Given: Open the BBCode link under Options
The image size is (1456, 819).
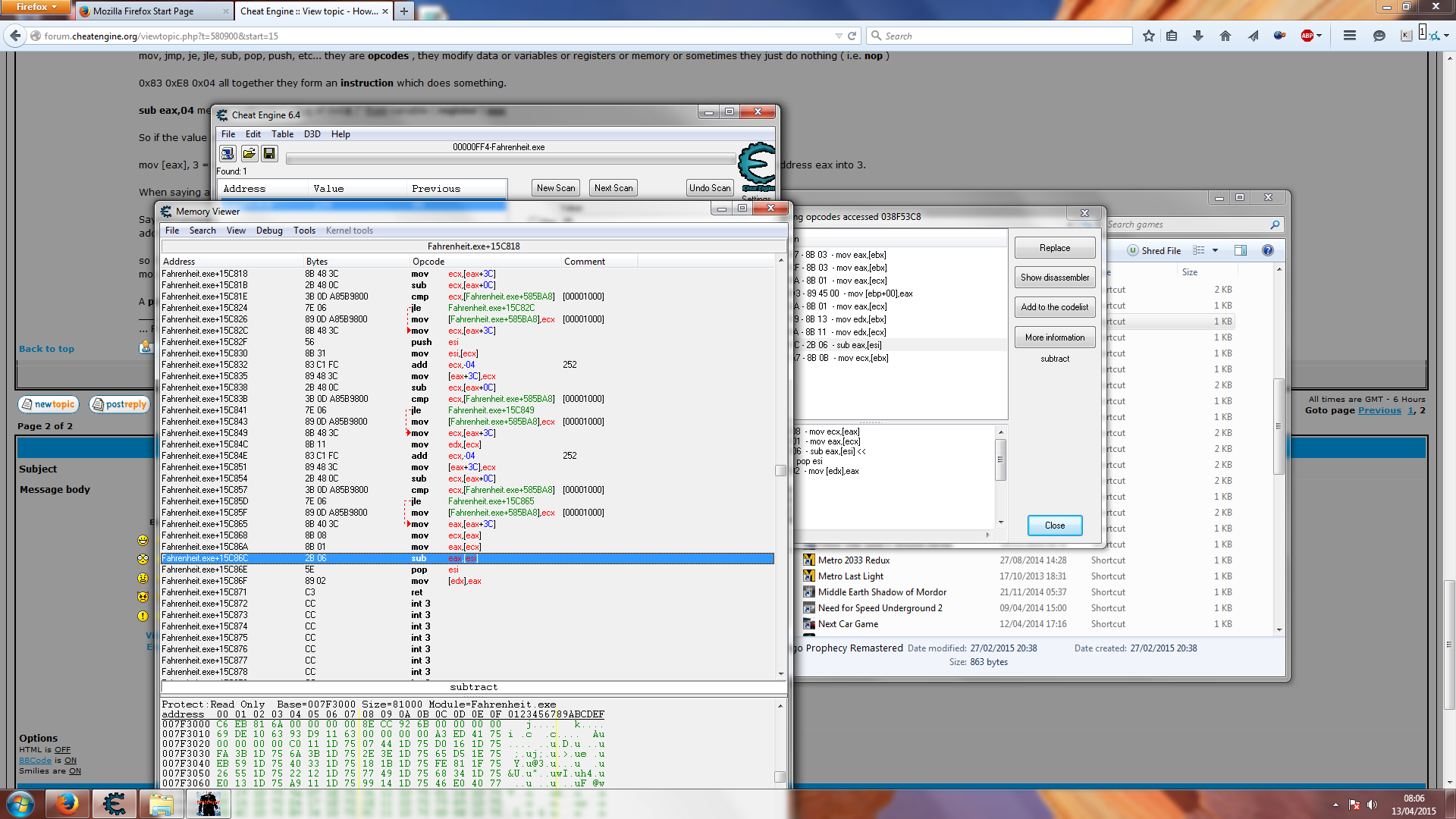Looking at the screenshot, I should (x=35, y=760).
